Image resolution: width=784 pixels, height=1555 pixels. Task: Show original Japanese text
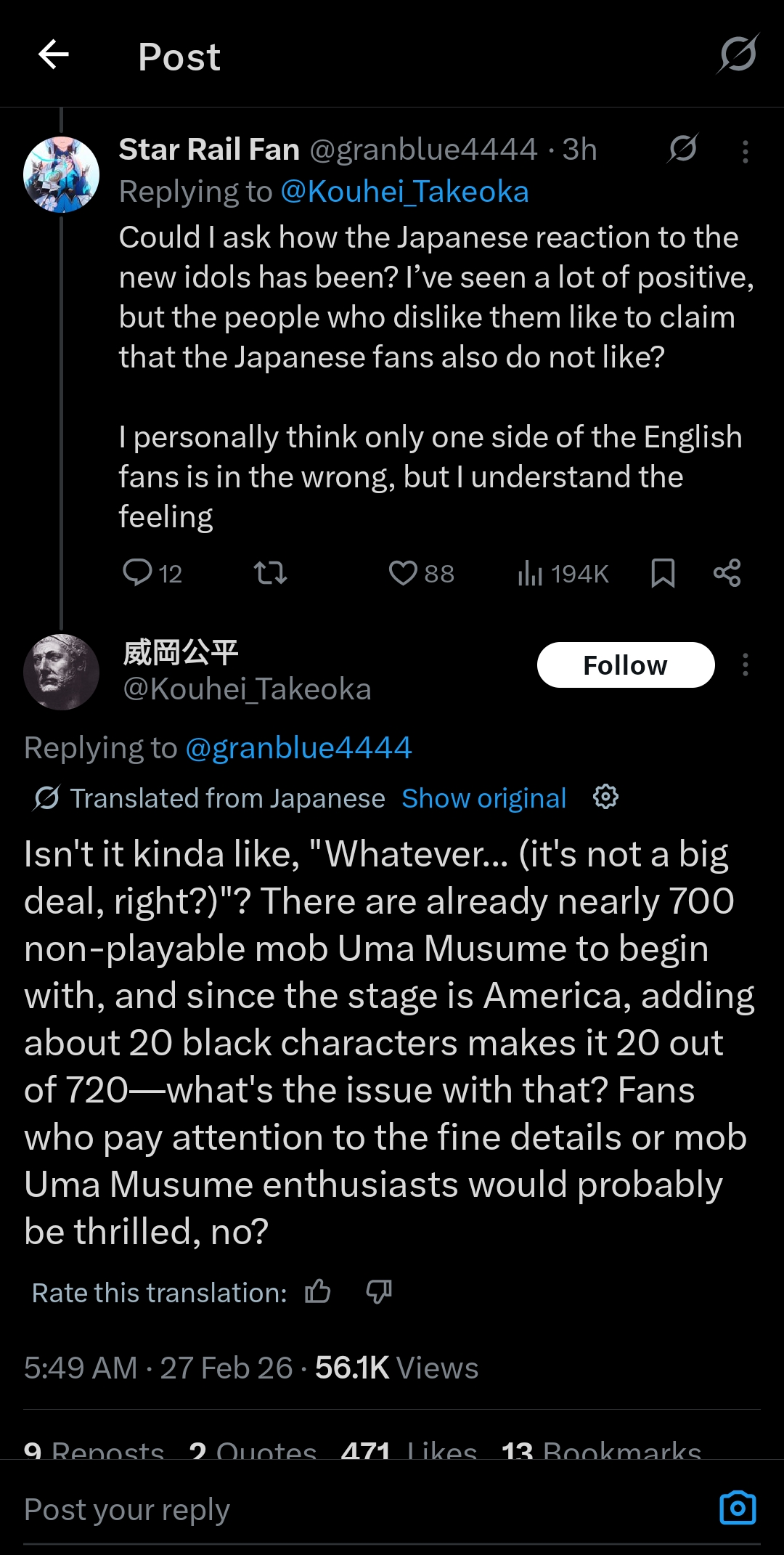tap(484, 798)
